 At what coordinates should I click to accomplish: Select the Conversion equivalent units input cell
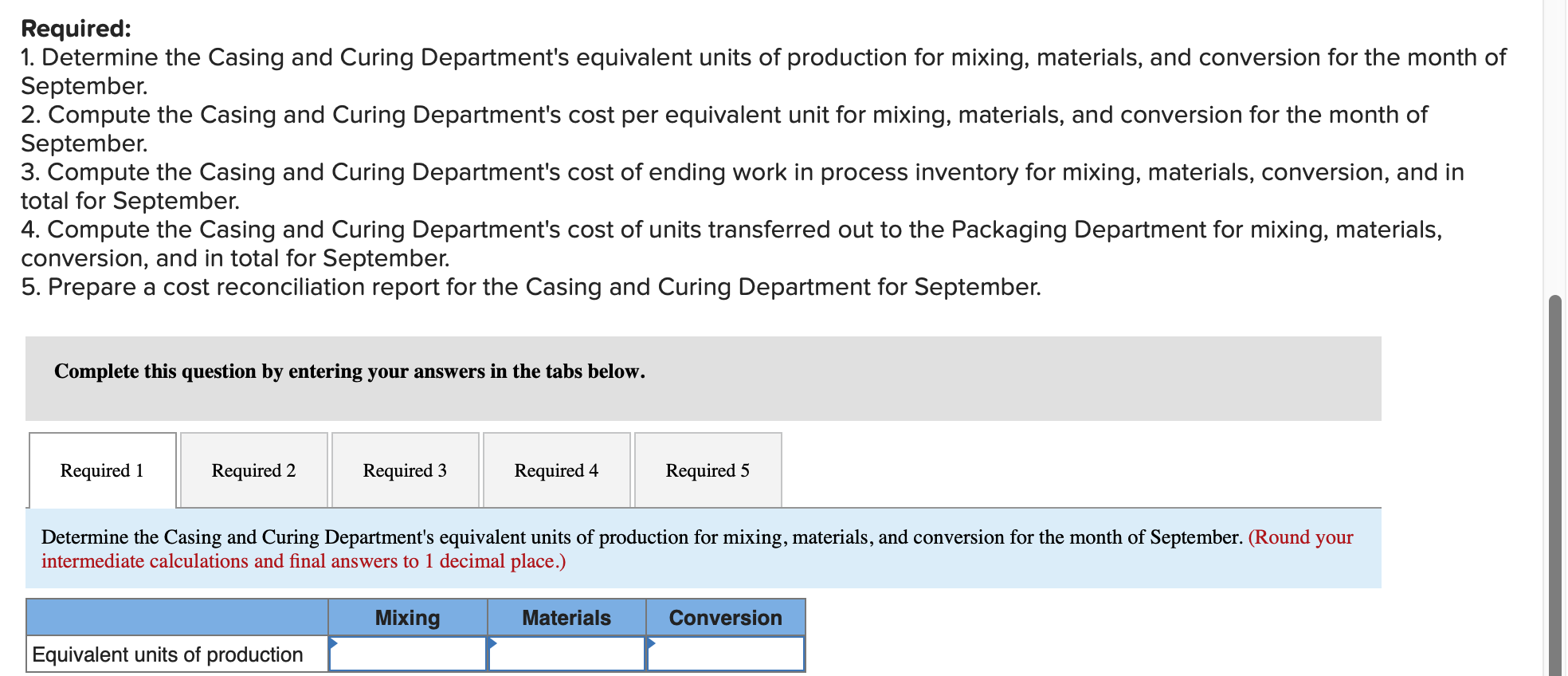click(725, 654)
